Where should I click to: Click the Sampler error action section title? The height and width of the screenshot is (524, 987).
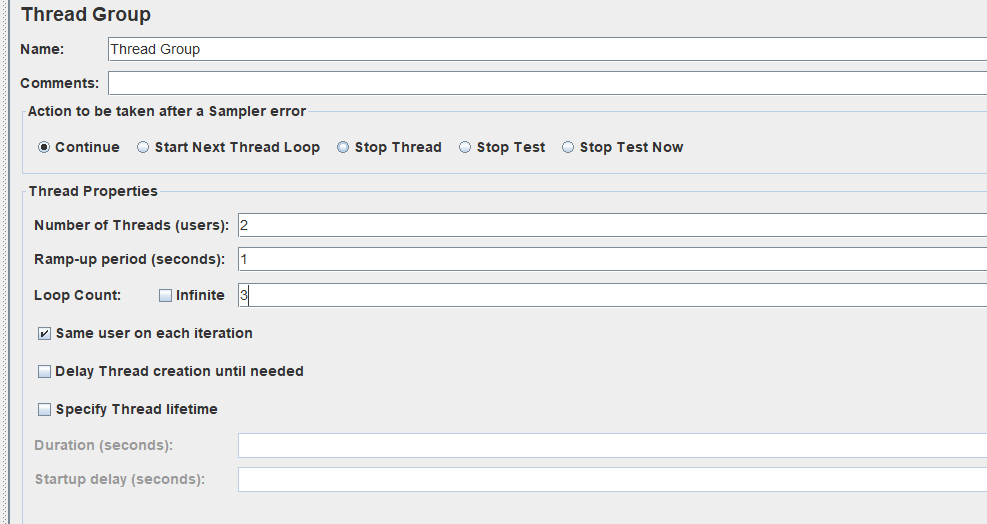tap(167, 111)
